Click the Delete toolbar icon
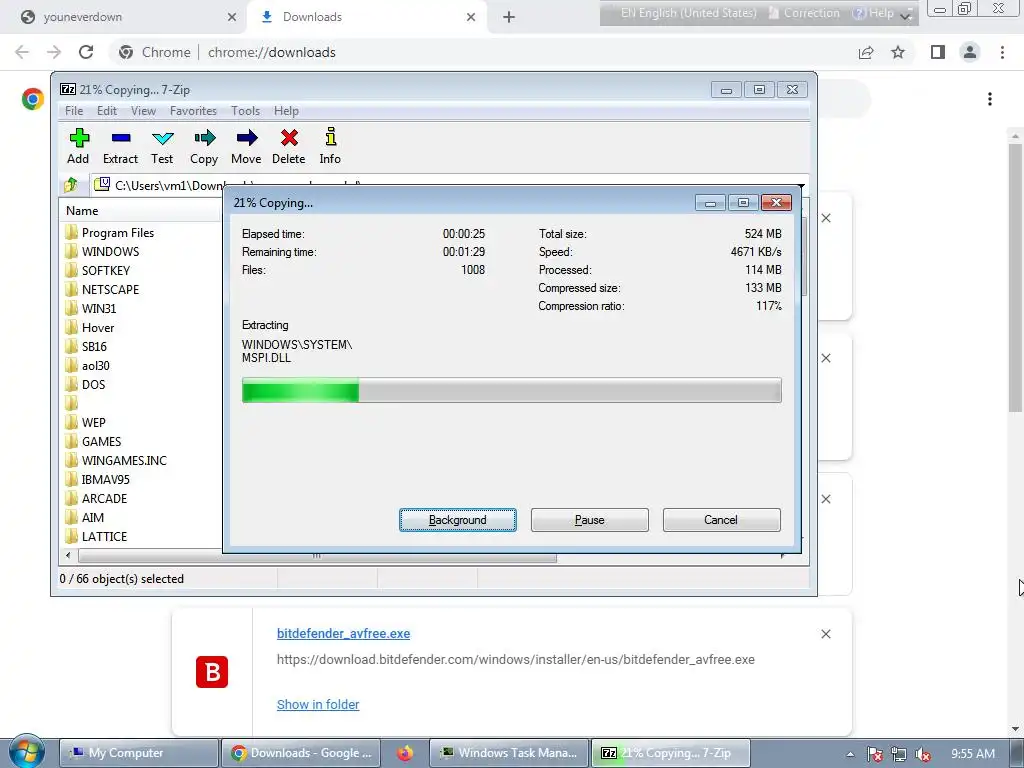Screen dimensions: 1024x768 pos(289,146)
